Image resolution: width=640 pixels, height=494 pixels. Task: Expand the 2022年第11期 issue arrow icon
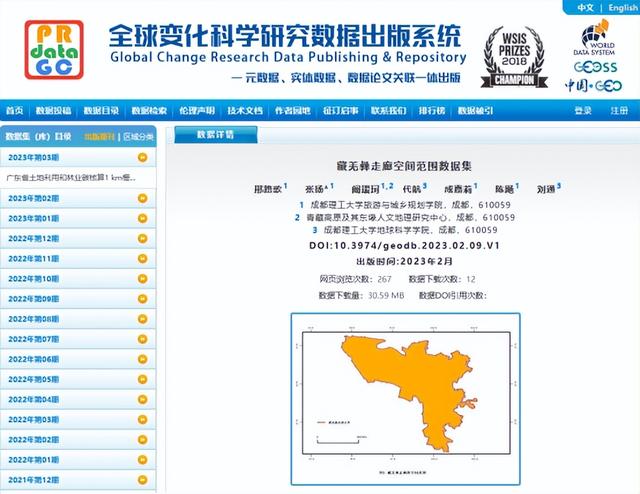[142, 258]
